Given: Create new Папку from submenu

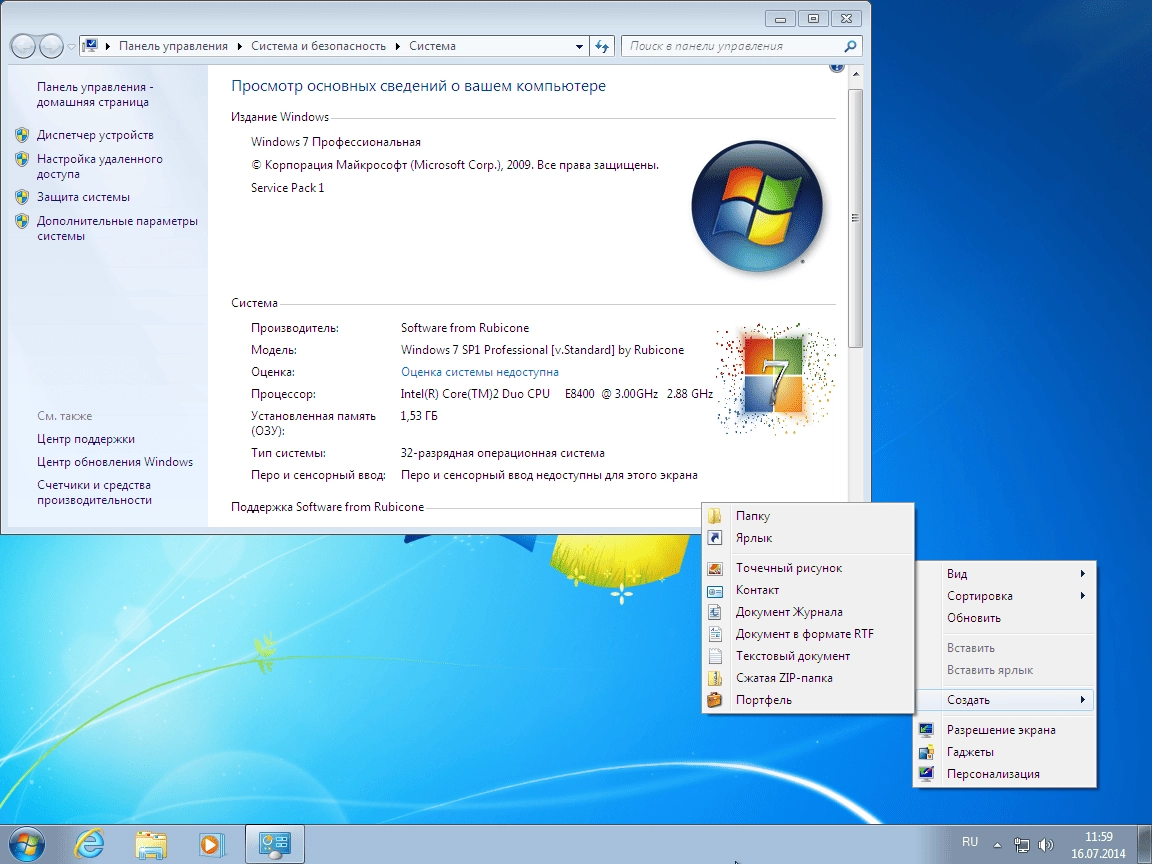Looking at the screenshot, I should [x=808, y=516].
